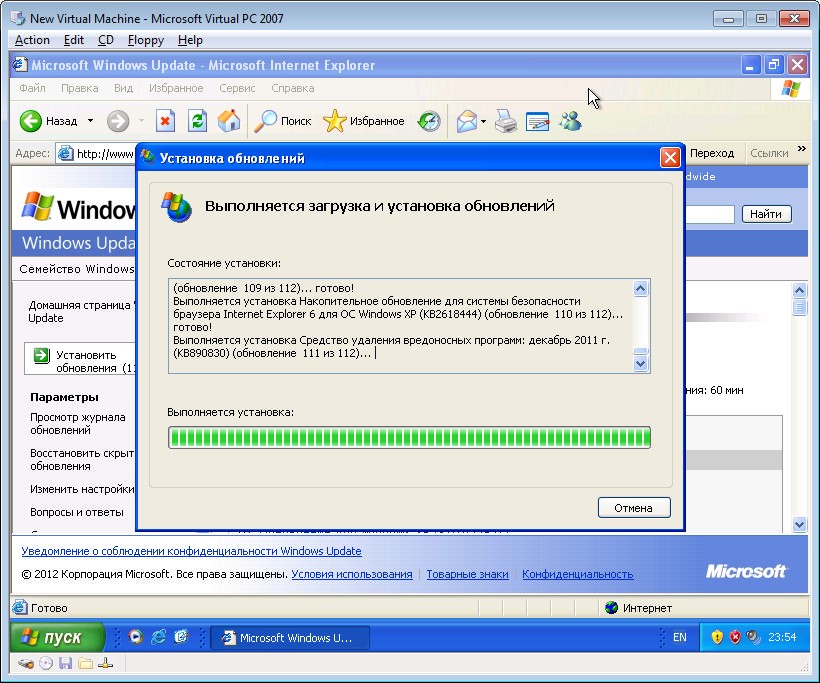
Task: Click the green installation progress bar
Action: (x=409, y=438)
